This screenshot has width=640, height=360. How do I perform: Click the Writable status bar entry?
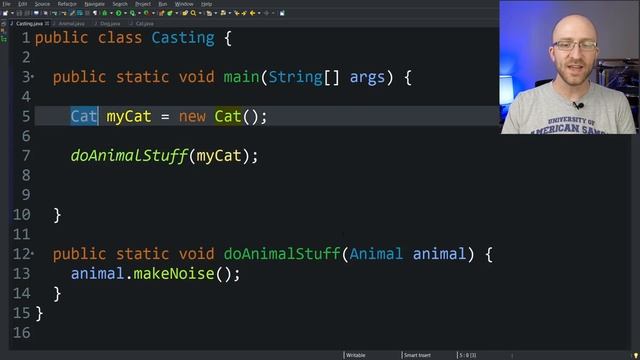[356, 355]
